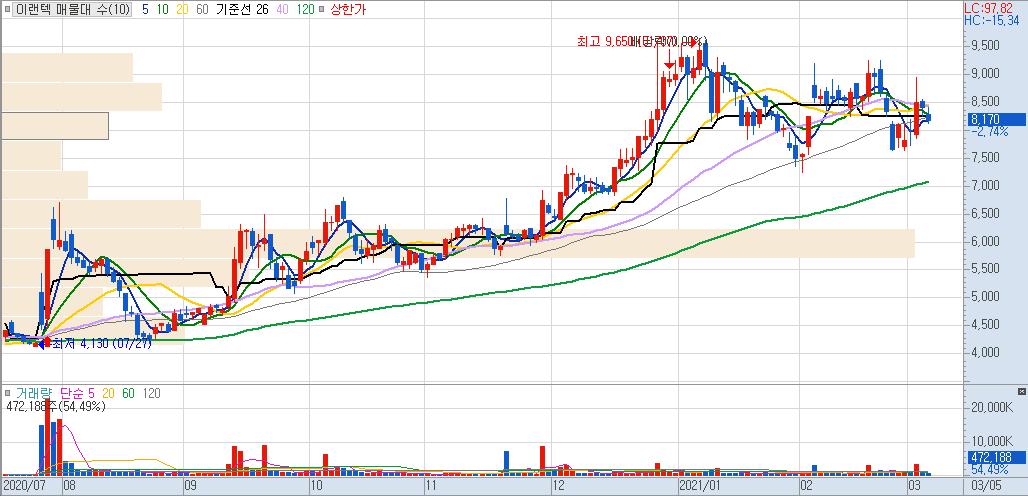Click the 2020/07 date axis label

23,487
